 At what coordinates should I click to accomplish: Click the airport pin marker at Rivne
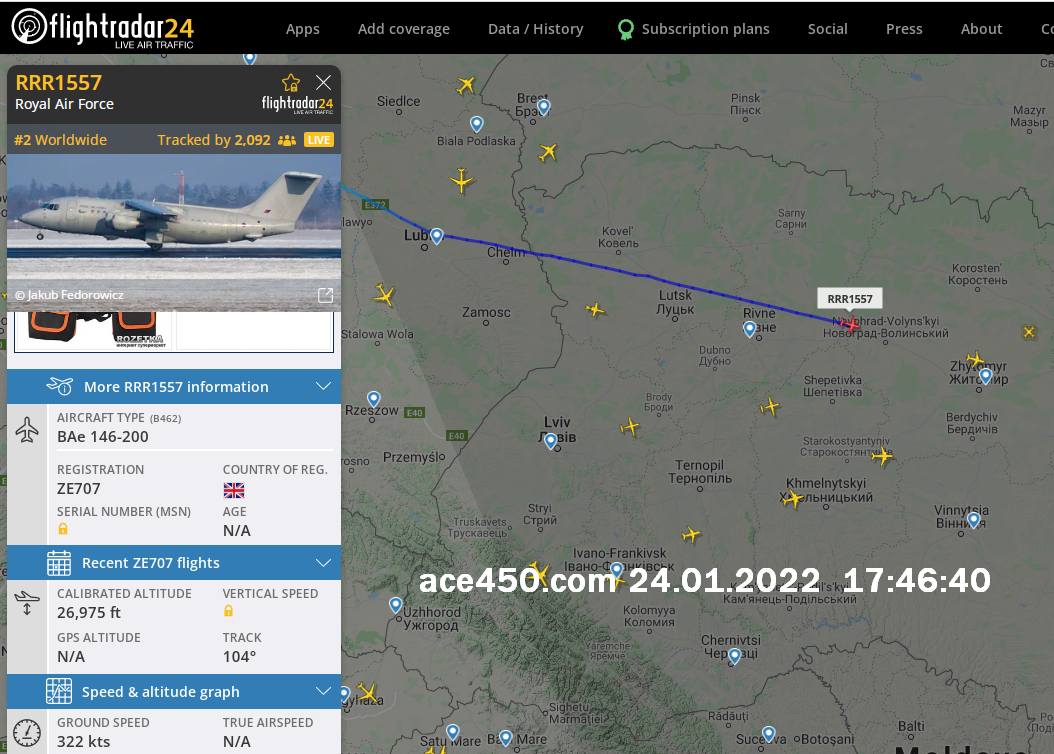click(749, 329)
